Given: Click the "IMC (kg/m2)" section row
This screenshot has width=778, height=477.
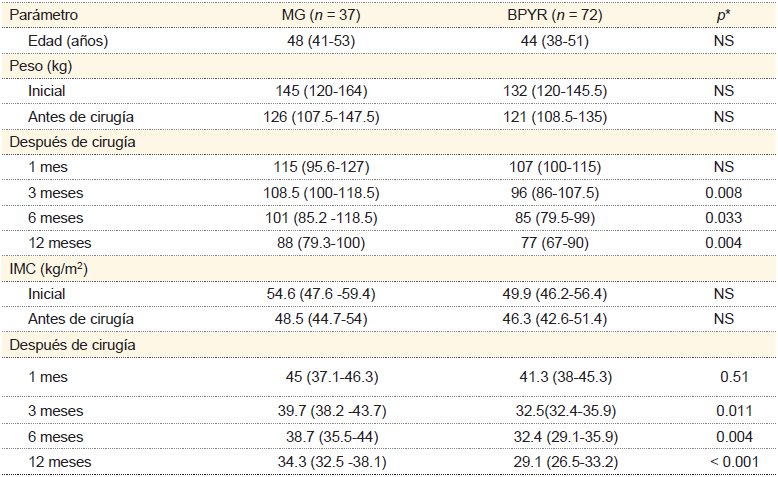Looking at the screenshot, I should pyautogui.click(x=50, y=268).
